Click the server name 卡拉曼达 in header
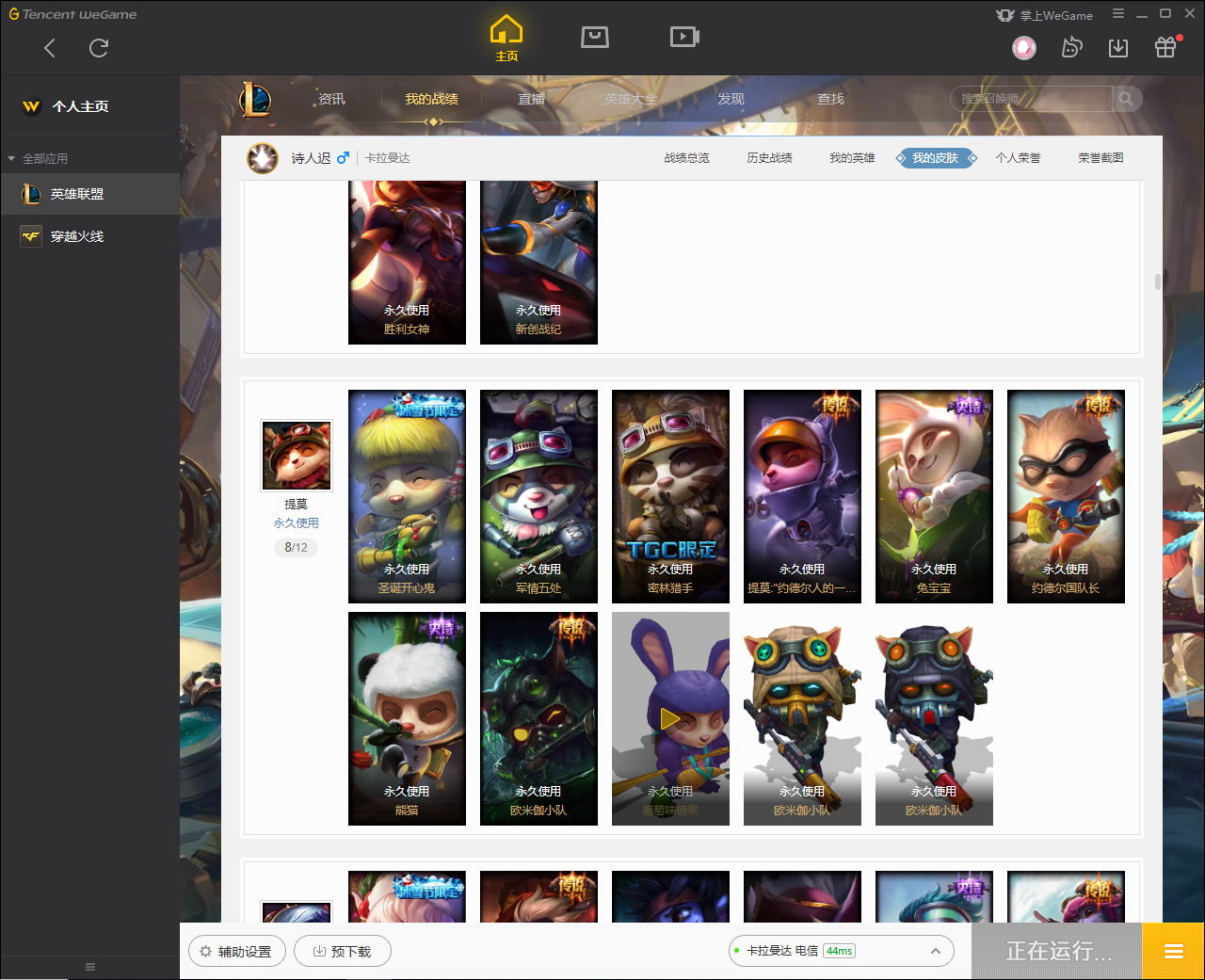 tap(388, 158)
